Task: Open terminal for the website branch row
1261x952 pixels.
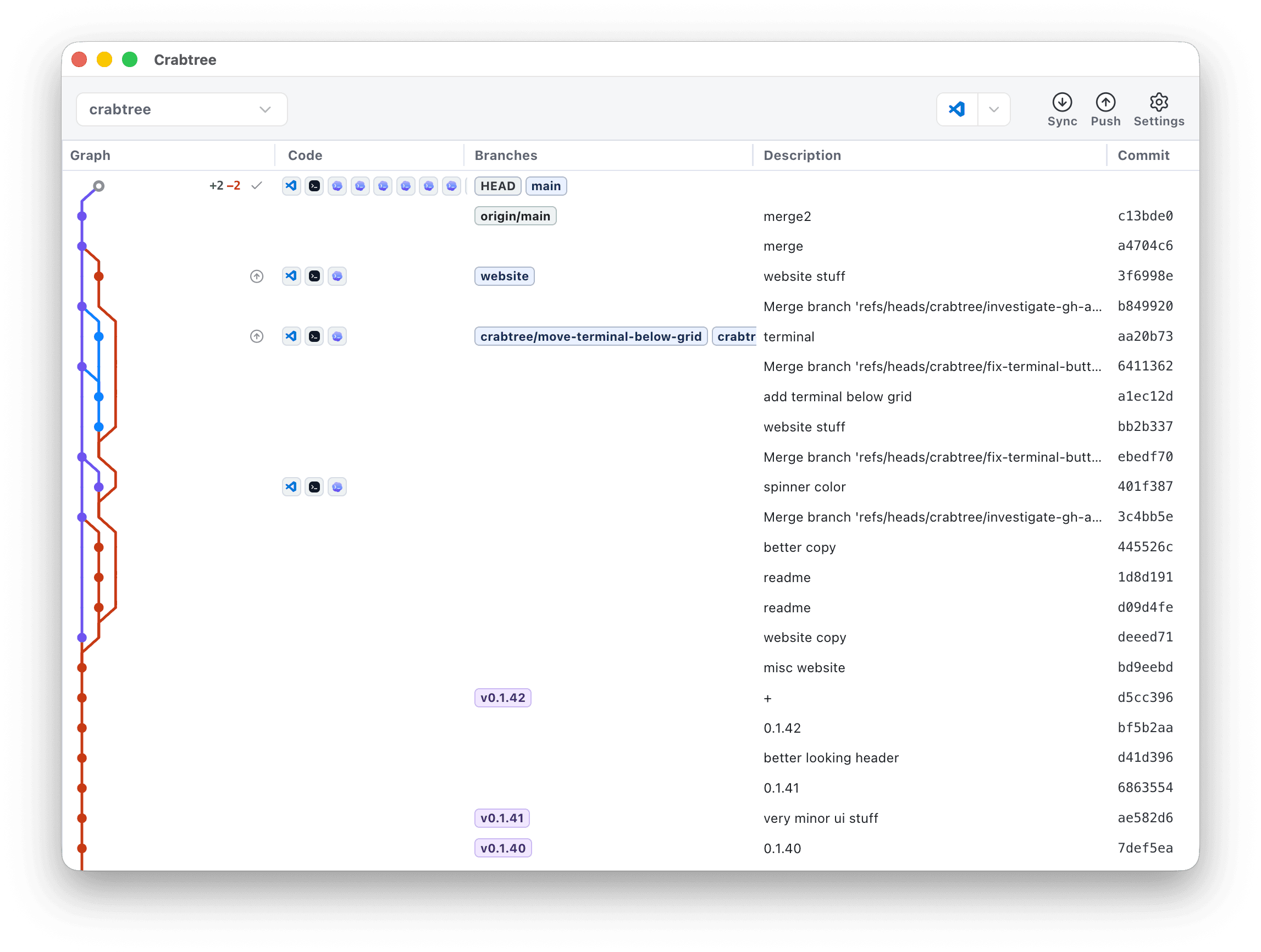Action: click(x=314, y=276)
